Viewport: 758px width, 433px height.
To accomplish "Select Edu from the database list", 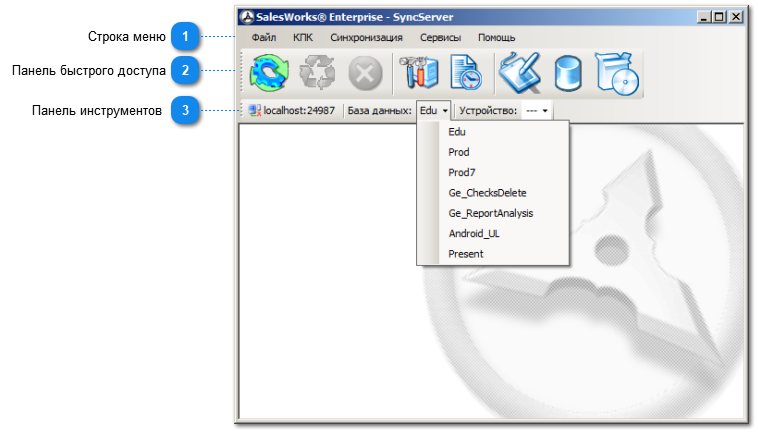I will point(493,132).
